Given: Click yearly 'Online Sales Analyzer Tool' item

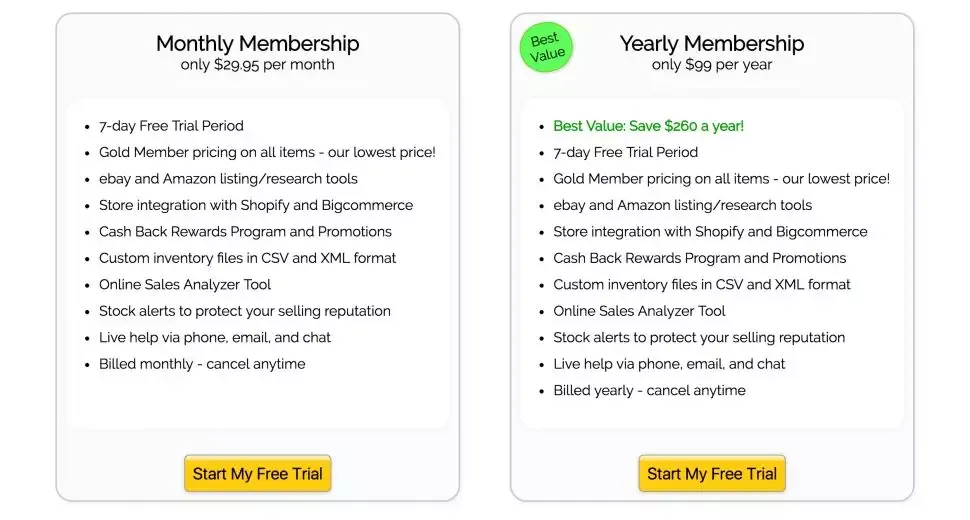Looking at the screenshot, I should coord(639,312).
